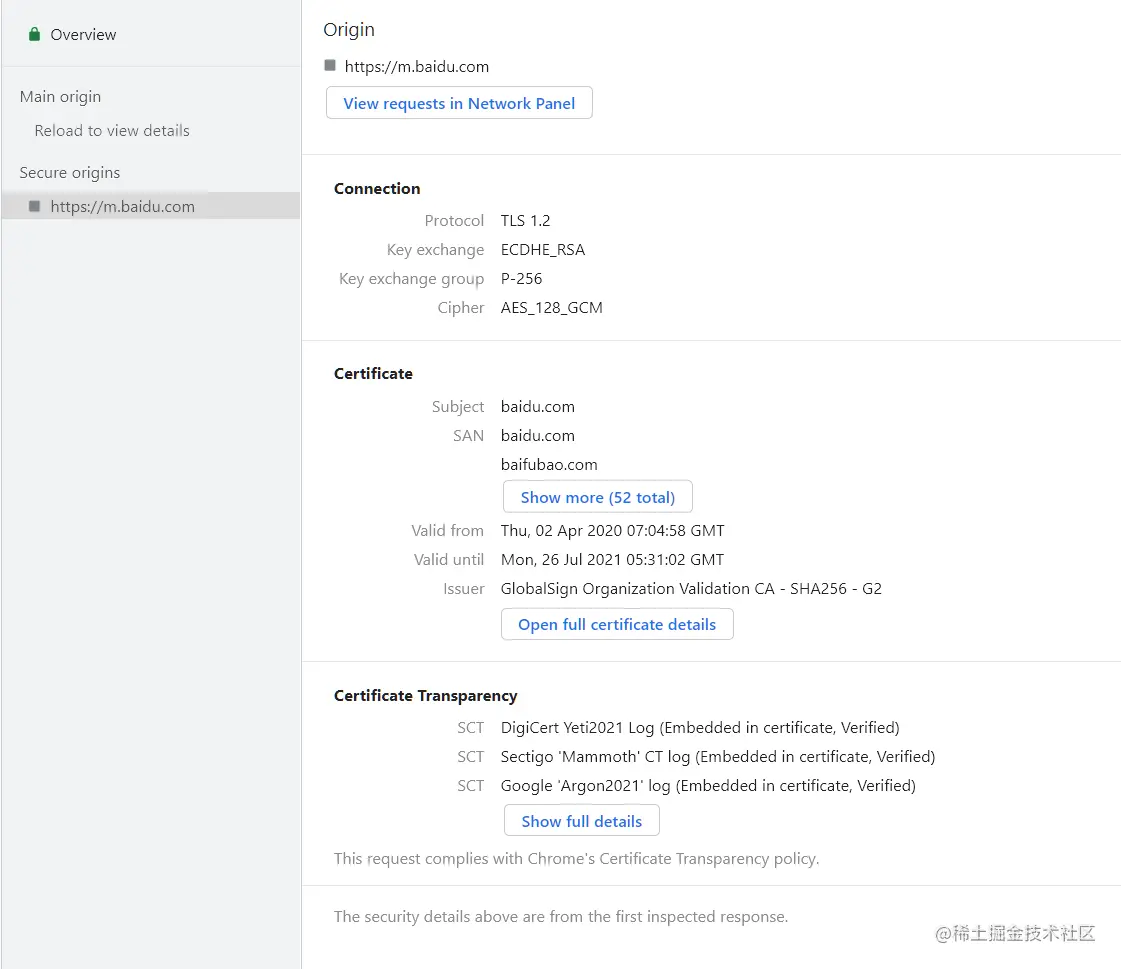Open the Overview sidebar item
Image resolution: width=1121 pixels, height=969 pixels.
click(x=83, y=35)
